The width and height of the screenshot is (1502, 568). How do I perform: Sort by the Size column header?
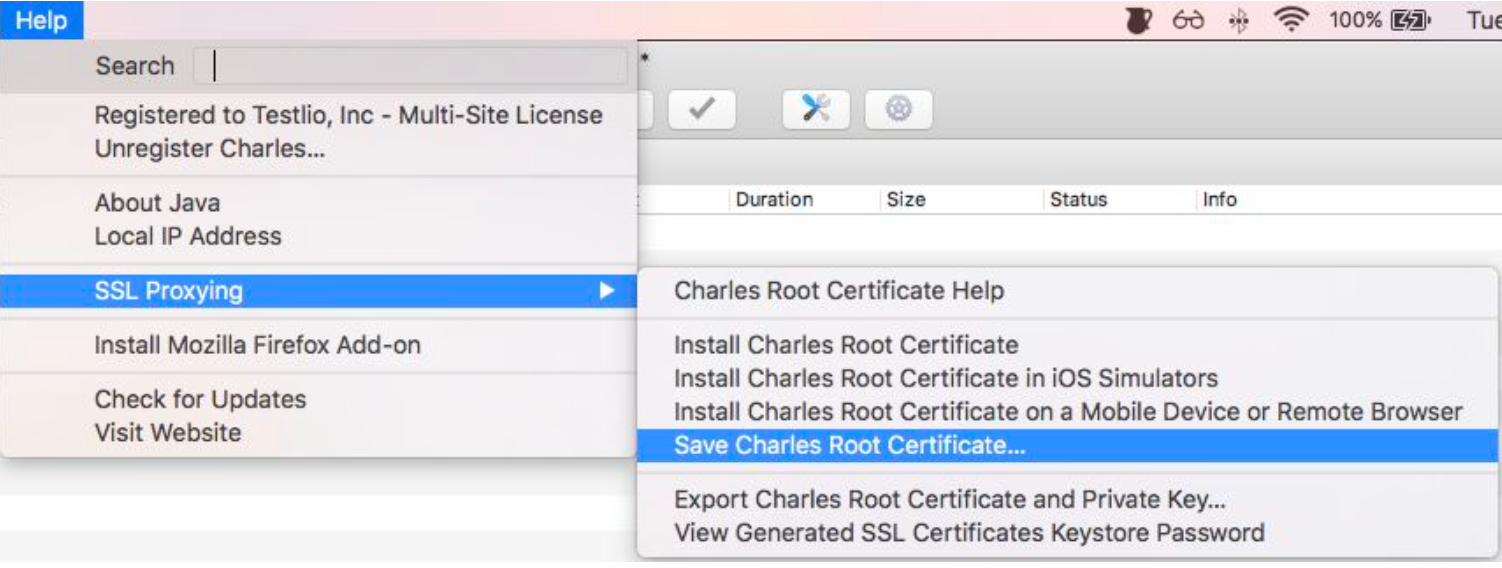click(905, 200)
